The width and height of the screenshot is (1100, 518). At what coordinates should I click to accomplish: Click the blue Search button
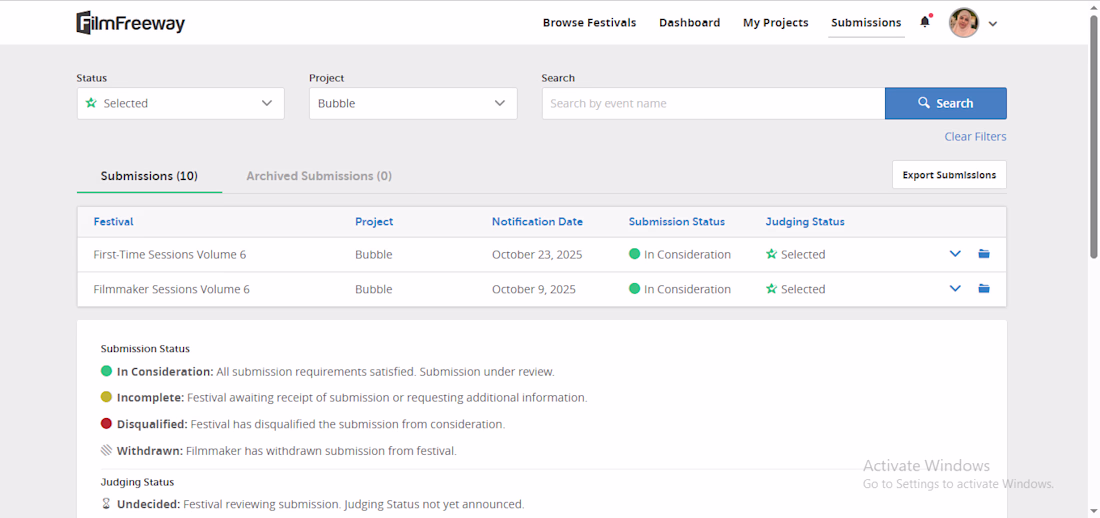point(946,103)
